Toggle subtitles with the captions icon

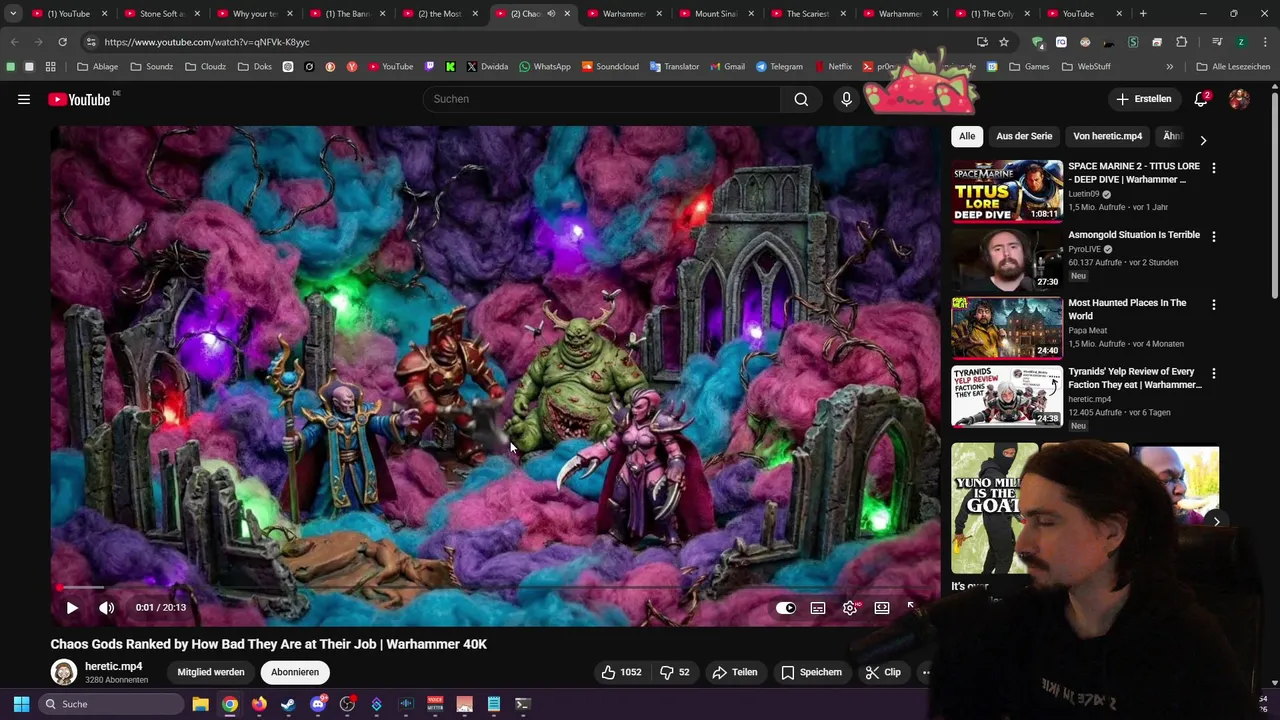pyautogui.click(x=818, y=608)
